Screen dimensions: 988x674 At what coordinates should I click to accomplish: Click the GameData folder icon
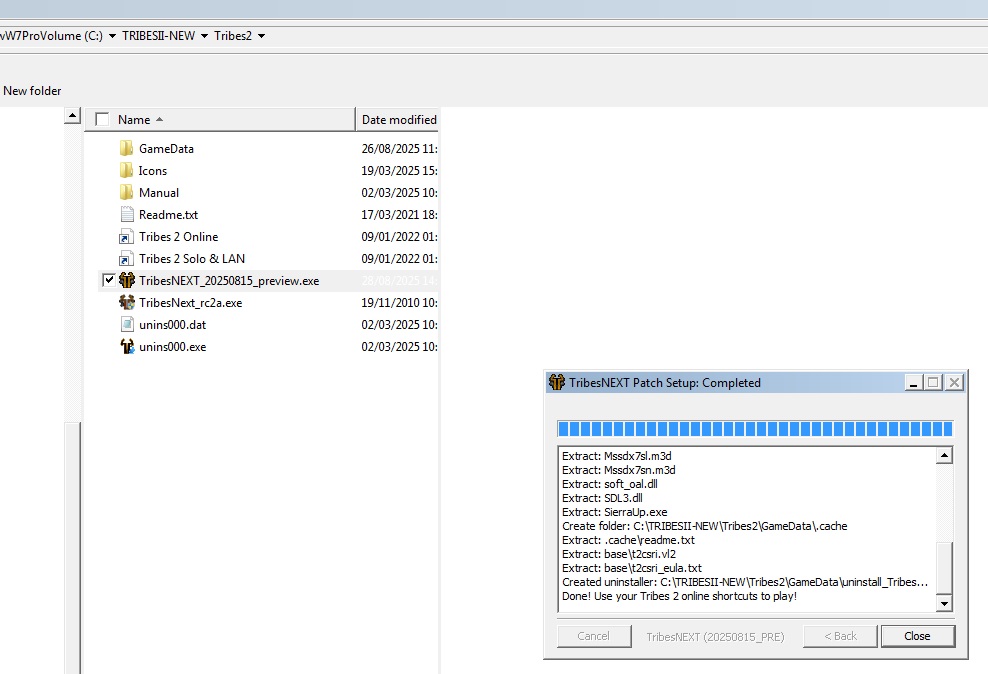coord(126,149)
